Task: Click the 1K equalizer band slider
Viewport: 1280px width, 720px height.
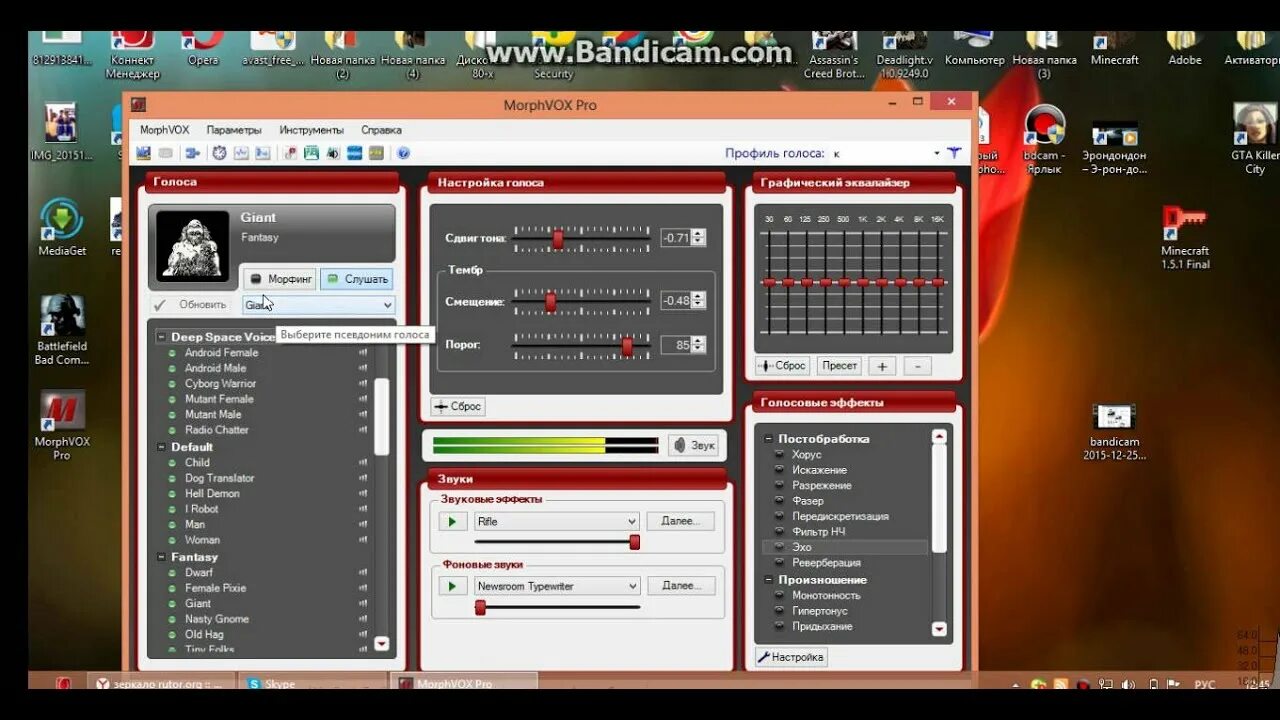Action: click(862, 283)
